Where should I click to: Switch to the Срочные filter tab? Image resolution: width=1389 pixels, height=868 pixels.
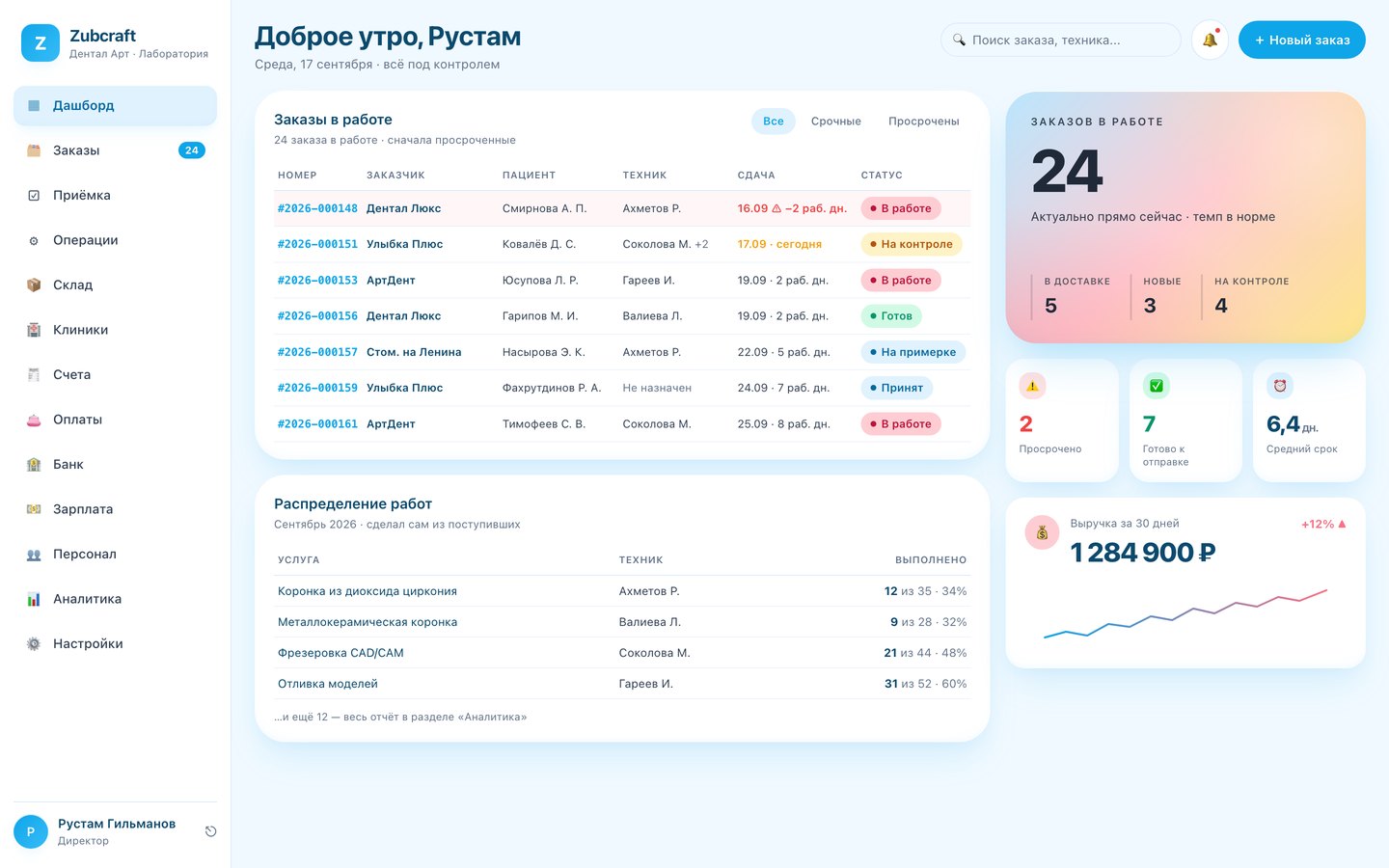point(836,121)
